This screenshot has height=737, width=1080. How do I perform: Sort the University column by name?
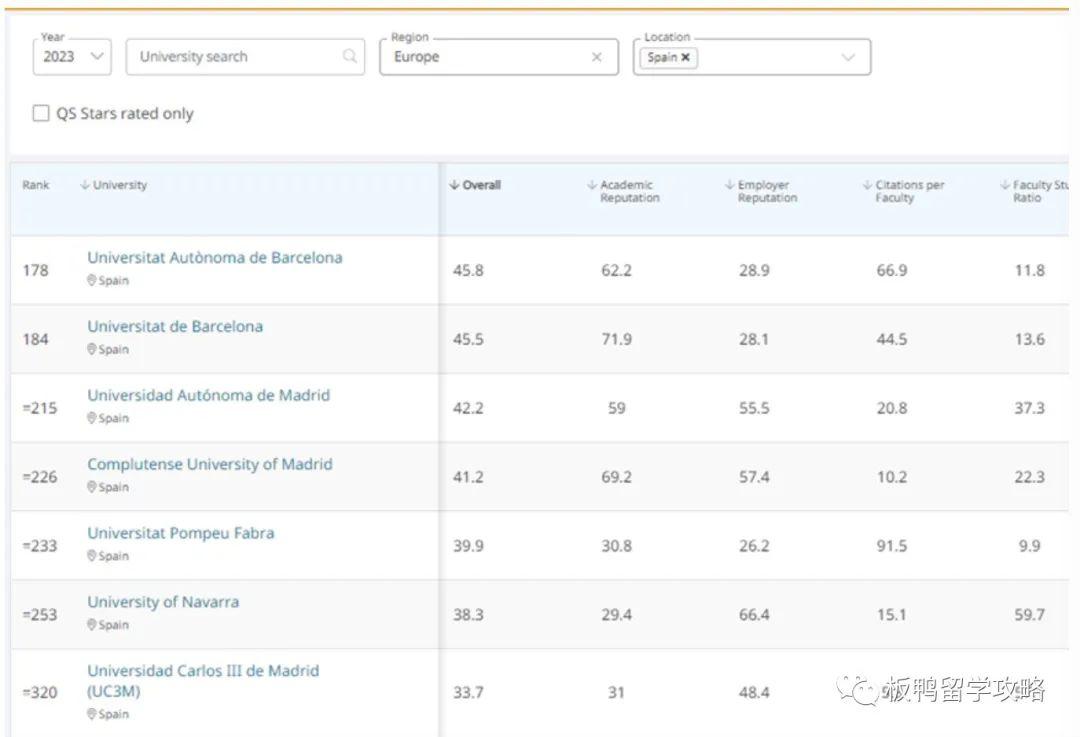pos(118,185)
